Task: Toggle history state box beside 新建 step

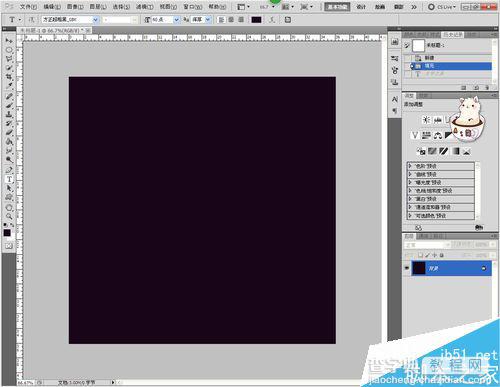Action: point(407,58)
